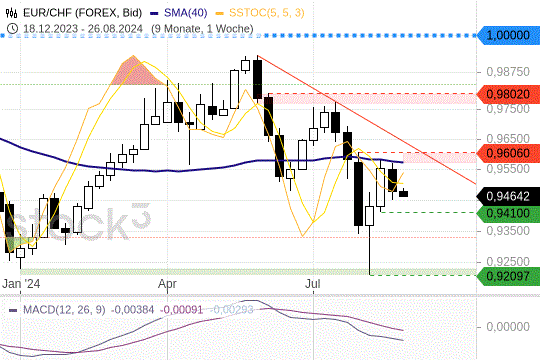Screen dimensions: 540x360
Task: Click the 0,96500 axis value
Action: 508,138
